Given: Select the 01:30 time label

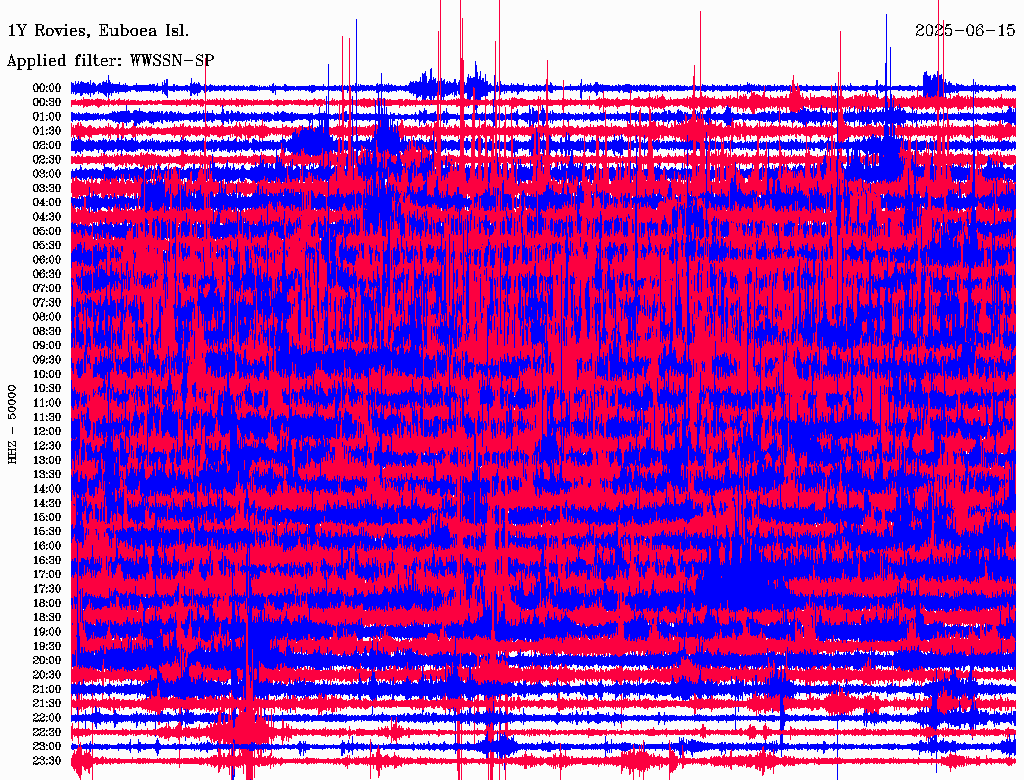Looking at the screenshot, I should pos(47,131).
